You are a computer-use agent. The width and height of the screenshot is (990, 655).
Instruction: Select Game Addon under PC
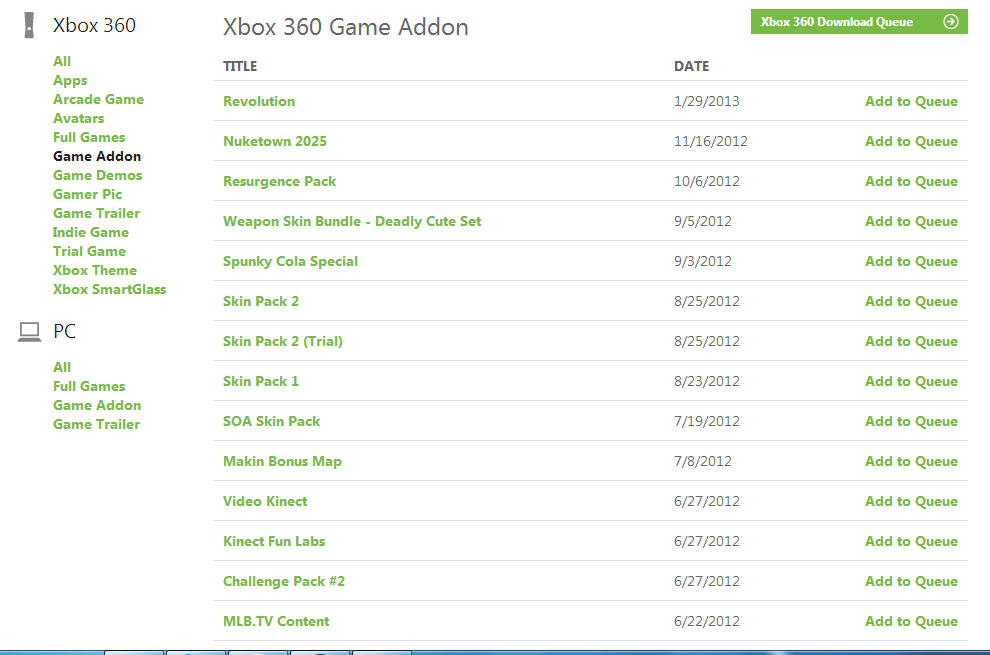pyautogui.click(x=97, y=405)
